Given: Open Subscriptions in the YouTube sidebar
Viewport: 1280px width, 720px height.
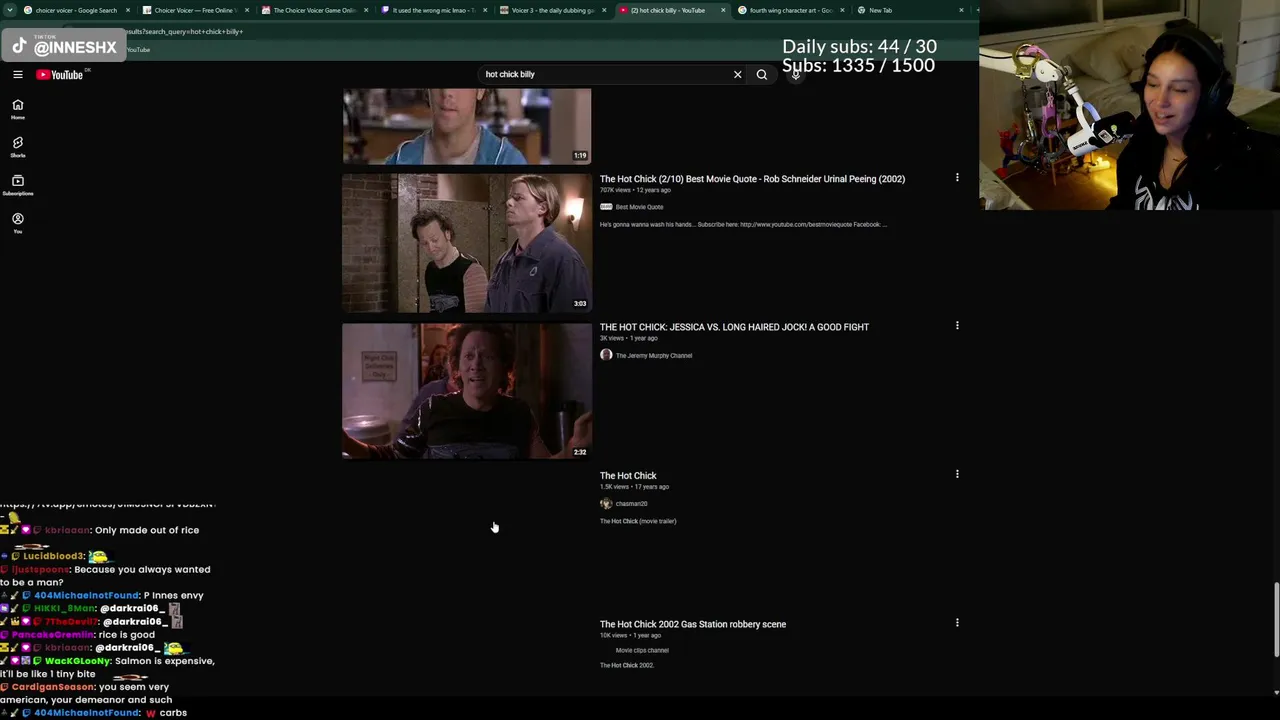Looking at the screenshot, I should 18,185.
